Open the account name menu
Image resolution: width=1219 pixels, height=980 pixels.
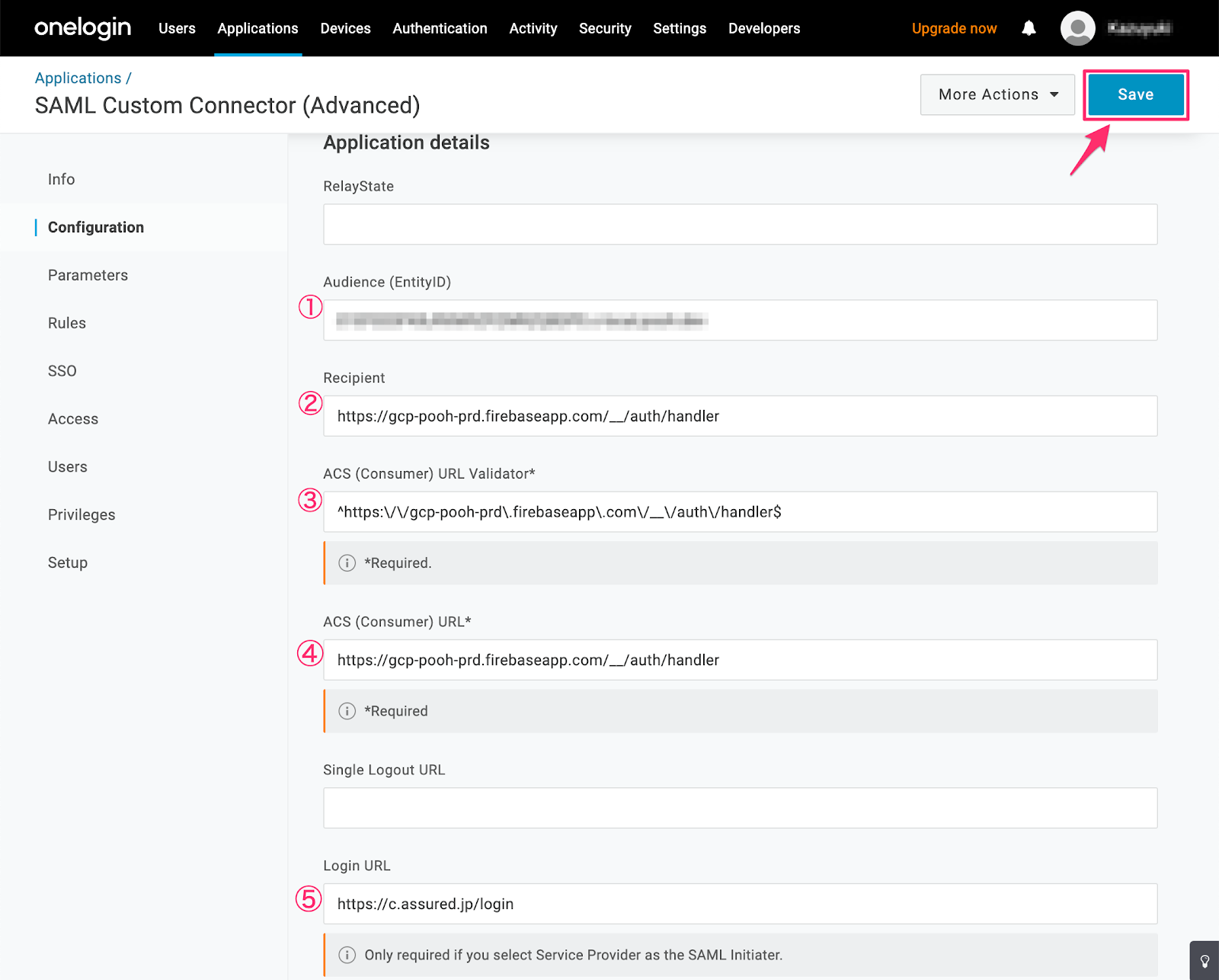coord(1139,28)
